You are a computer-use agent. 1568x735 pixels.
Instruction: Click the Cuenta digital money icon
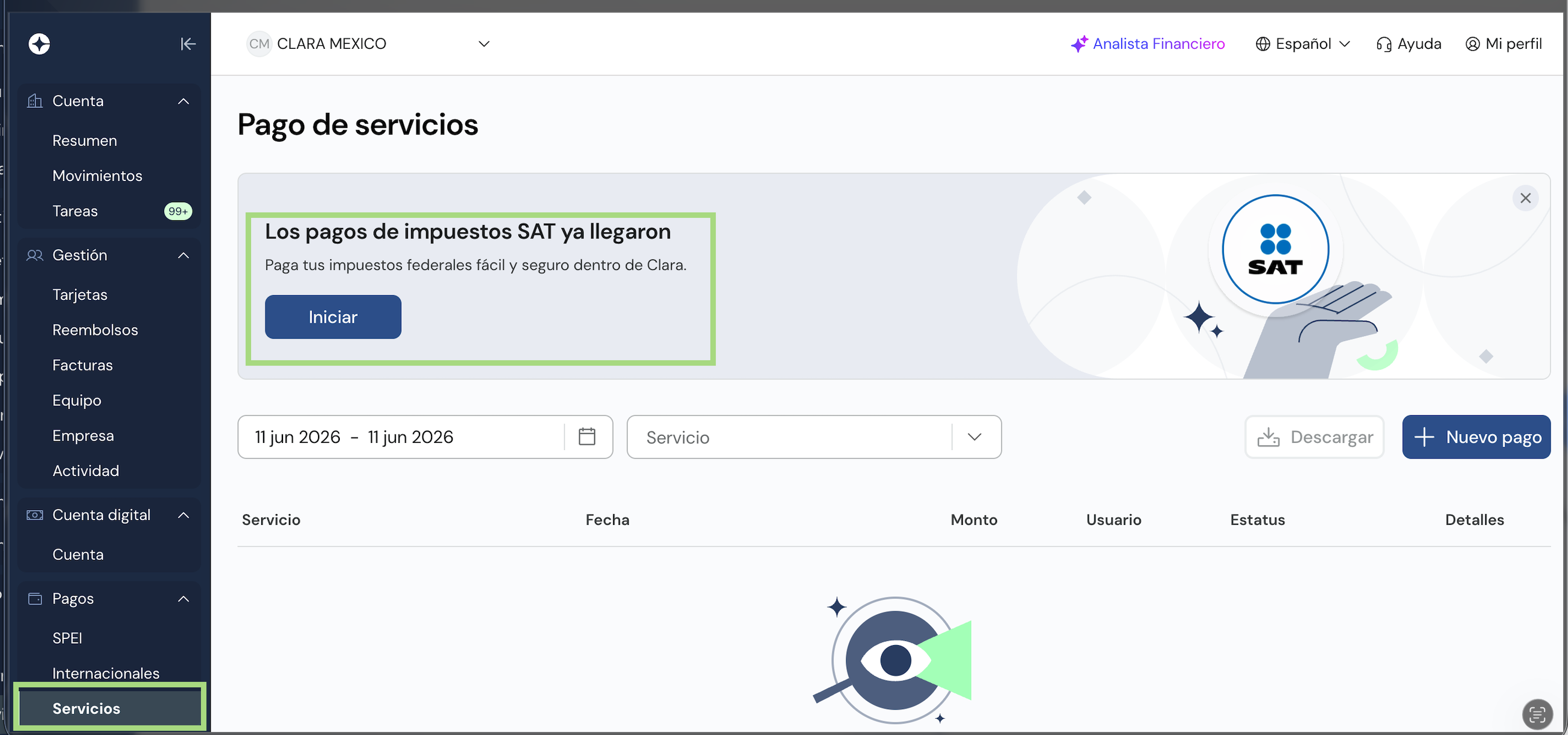(x=34, y=515)
